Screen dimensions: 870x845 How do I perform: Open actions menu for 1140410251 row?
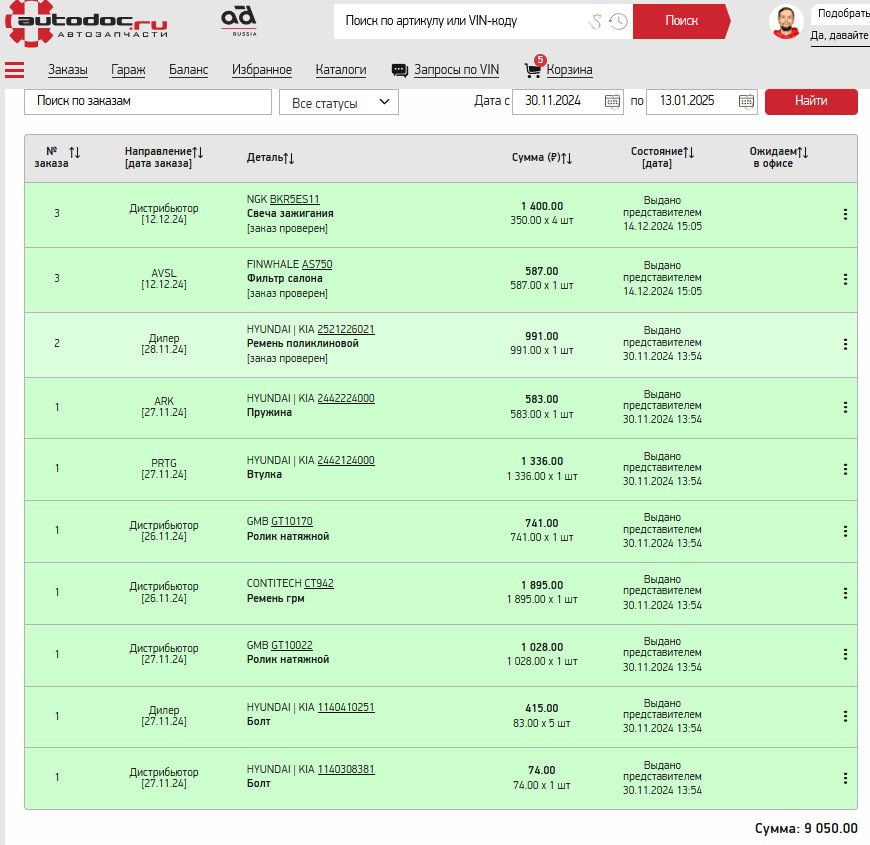coord(845,716)
